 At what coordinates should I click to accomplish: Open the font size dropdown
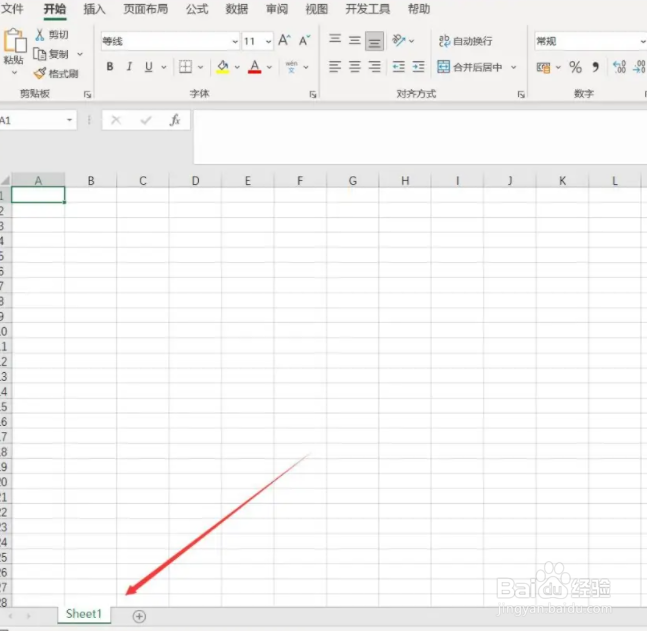click(x=269, y=41)
